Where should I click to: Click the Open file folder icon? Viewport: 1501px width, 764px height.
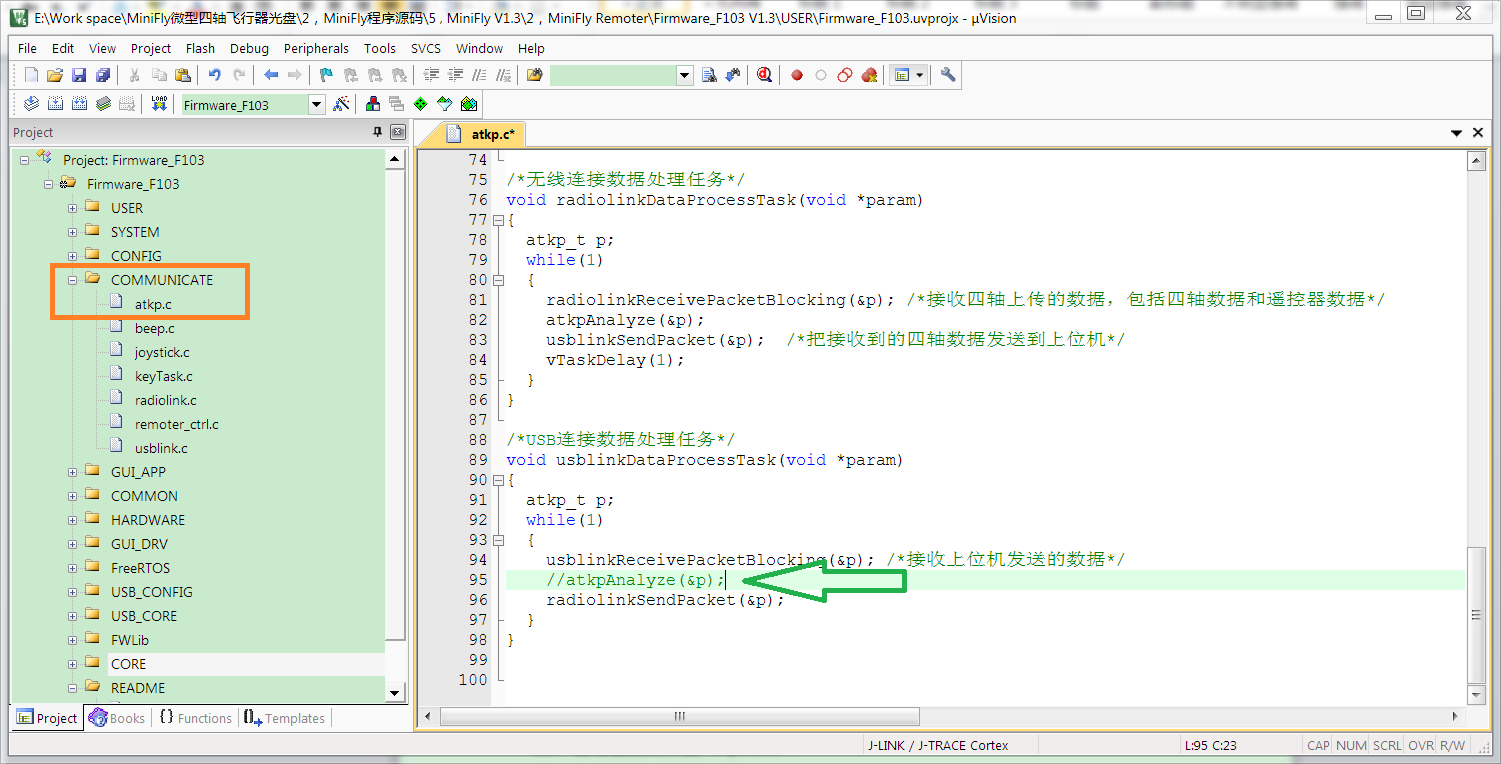[55, 75]
